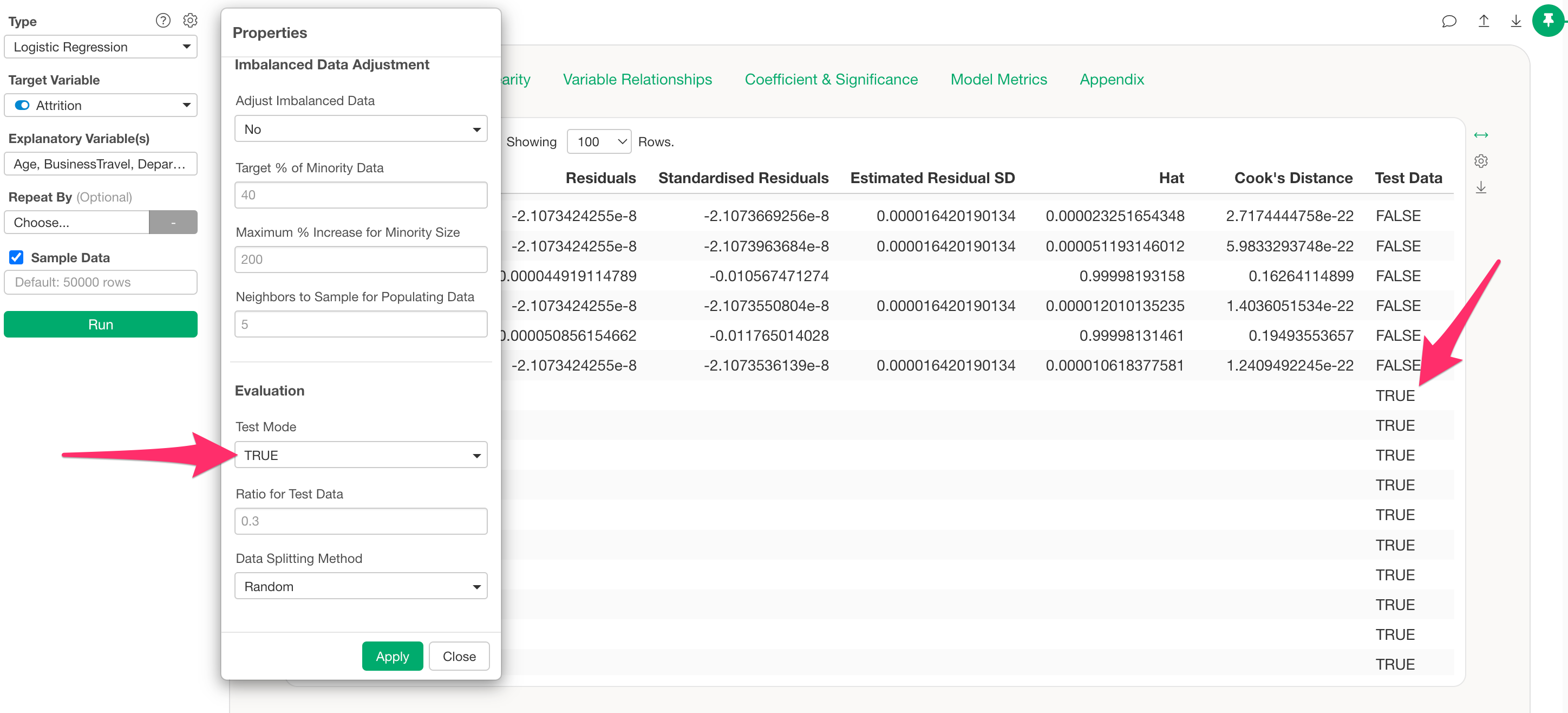Viewport: 1568px width, 713px height.
Task: Click the help question mark icon
Action: 162,21
